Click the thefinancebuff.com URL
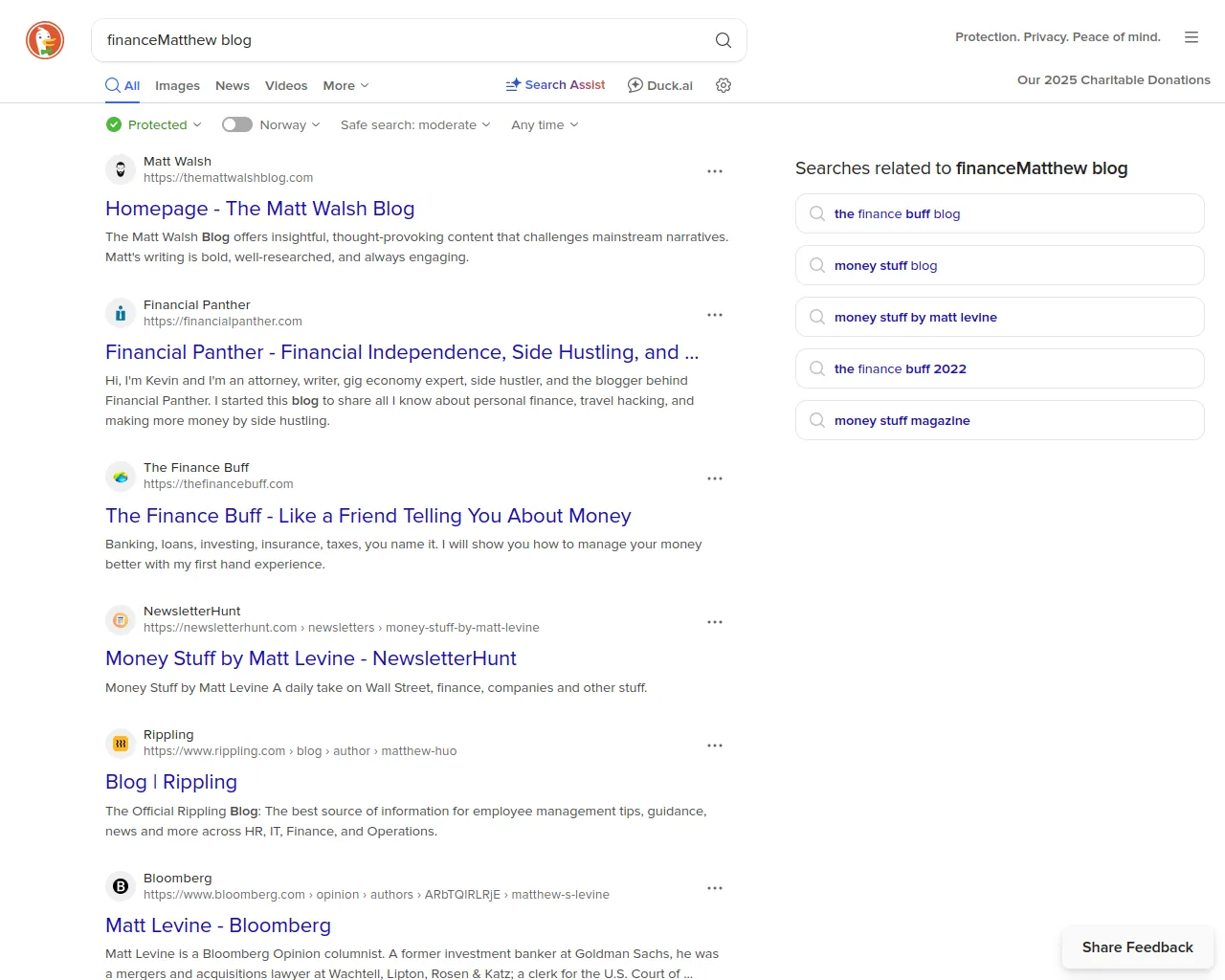The image size is (1225, 980). [x=218, y=484]
